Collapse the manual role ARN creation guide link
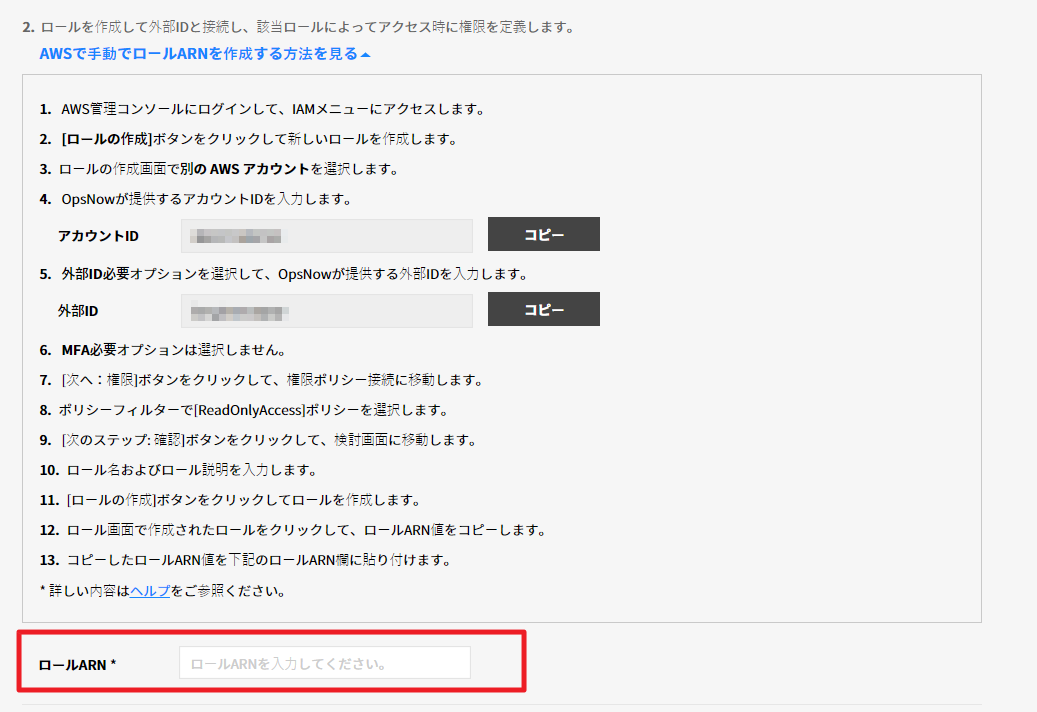1037x712 pixels. [x=198, y=54]
